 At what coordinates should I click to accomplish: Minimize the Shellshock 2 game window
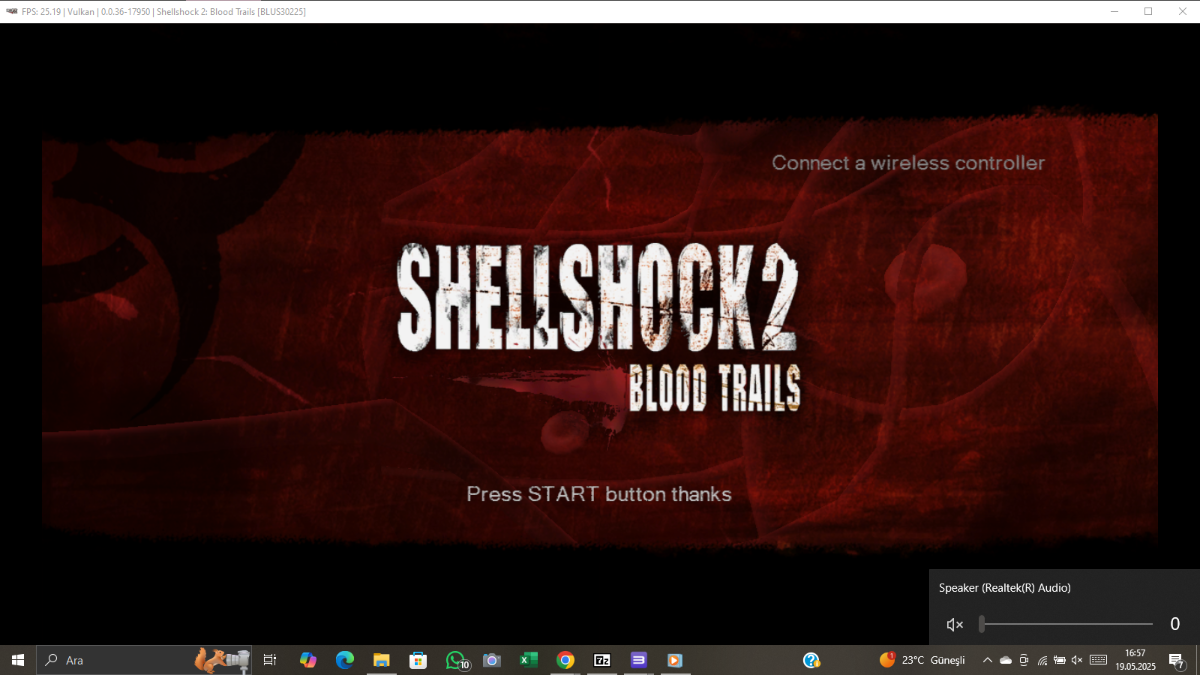point(1115,11)
